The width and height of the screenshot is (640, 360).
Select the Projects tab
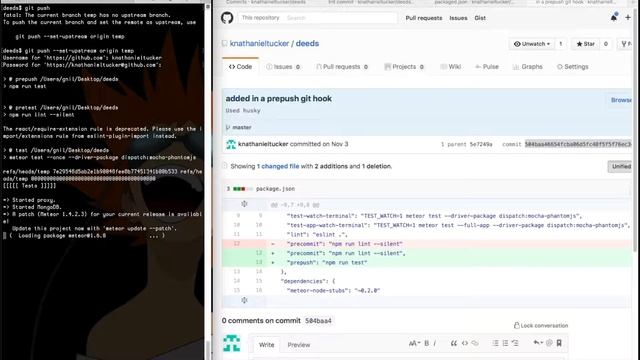coord(404,67)
